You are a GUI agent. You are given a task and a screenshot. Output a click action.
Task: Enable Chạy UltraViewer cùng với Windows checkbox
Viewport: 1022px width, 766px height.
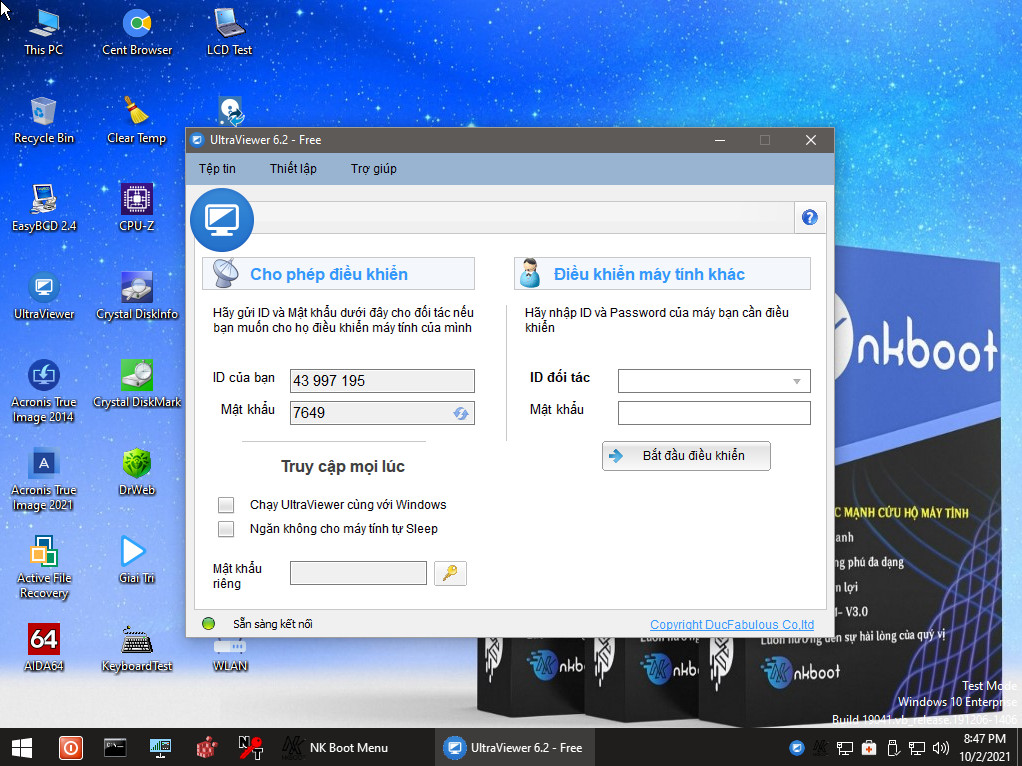click(x=227, y=505)
